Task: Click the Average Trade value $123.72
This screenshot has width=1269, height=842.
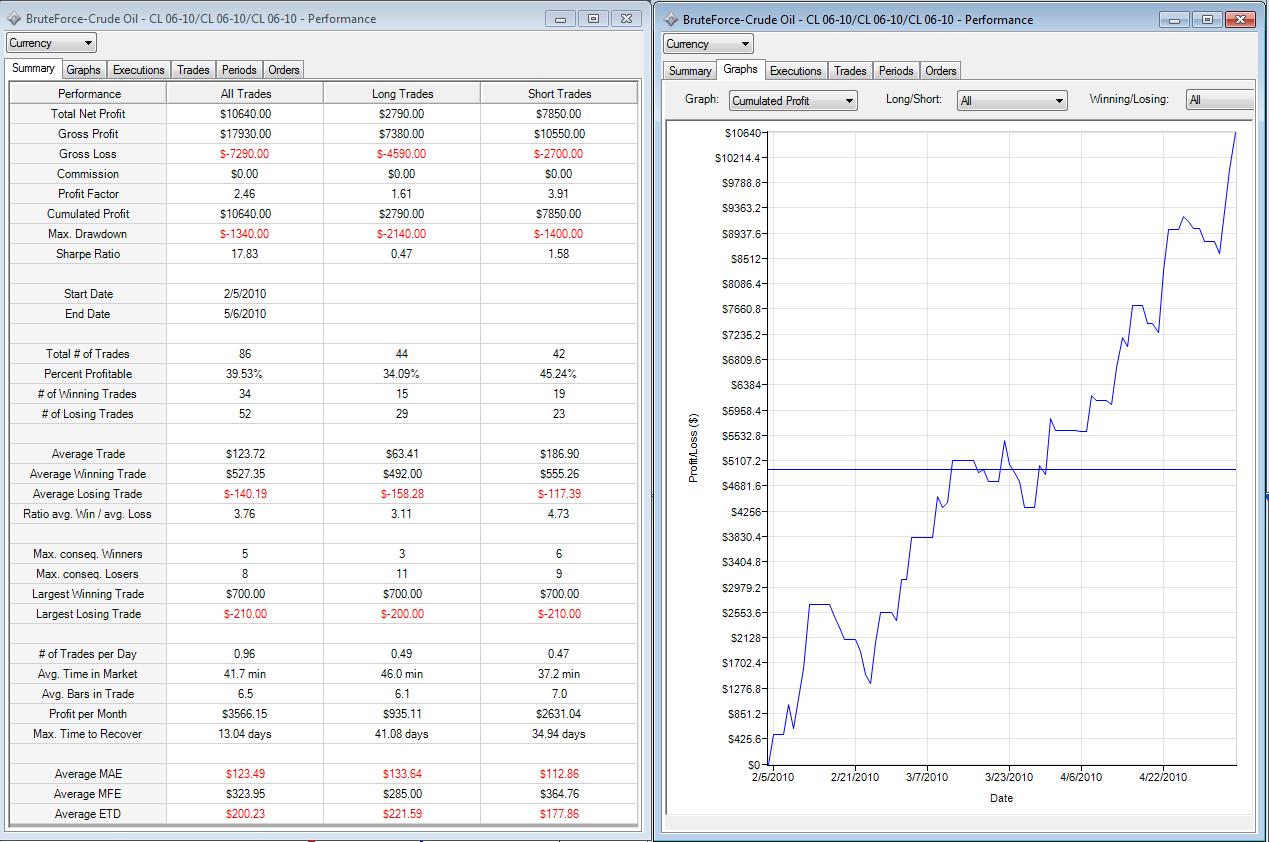Action: (245, 454)
